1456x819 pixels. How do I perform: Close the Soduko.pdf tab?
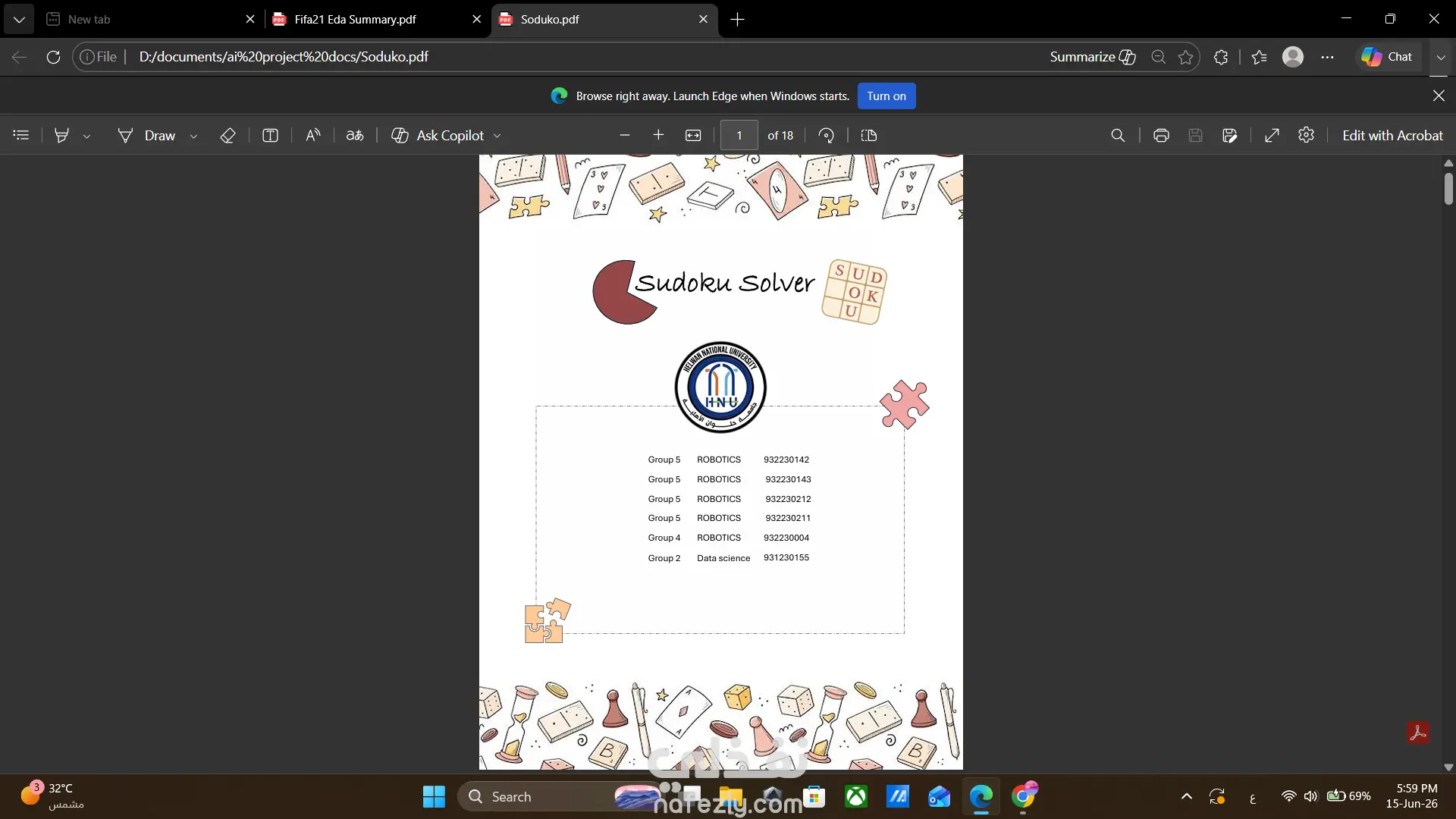[703, 19]
